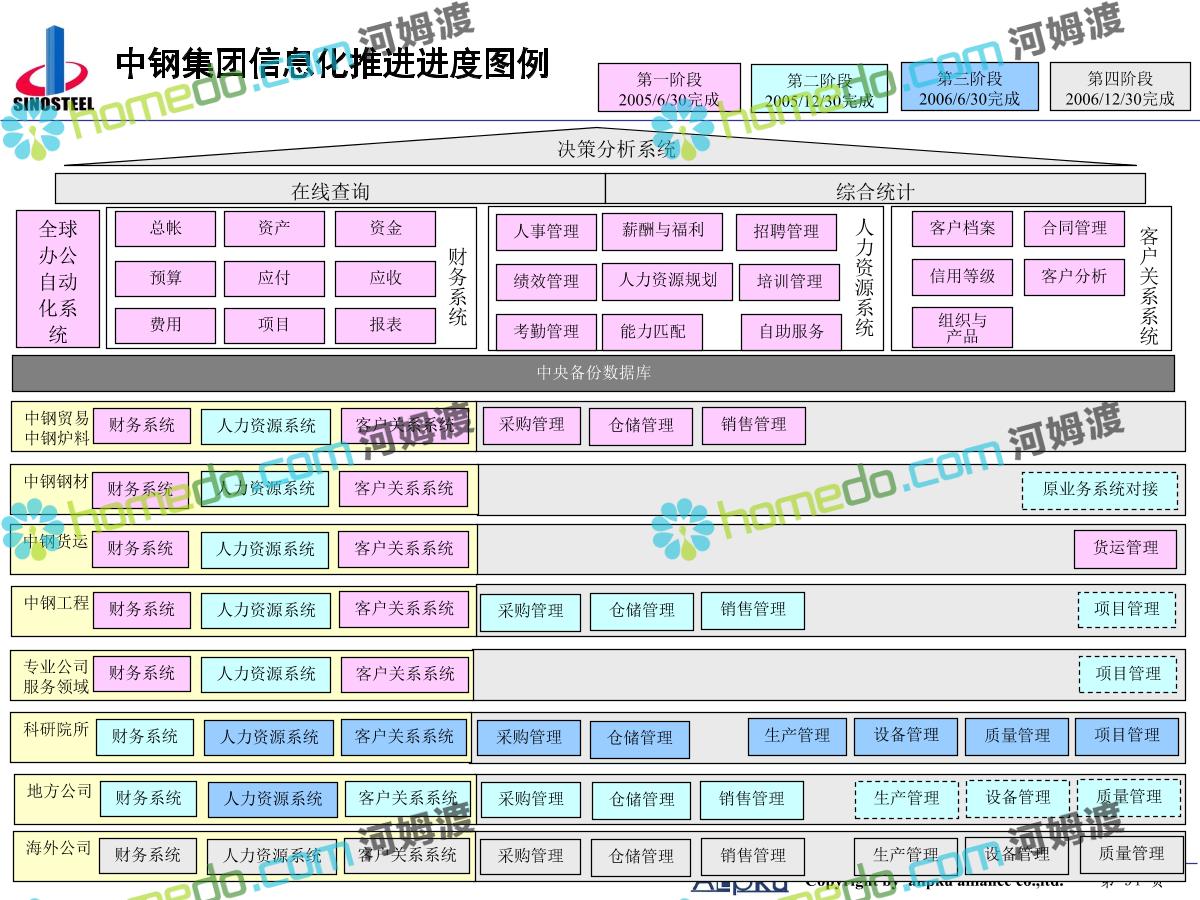Viewport: 1200px width, 900px height.
Task: Select the 人事管理 box
Action: click(546, 232)
